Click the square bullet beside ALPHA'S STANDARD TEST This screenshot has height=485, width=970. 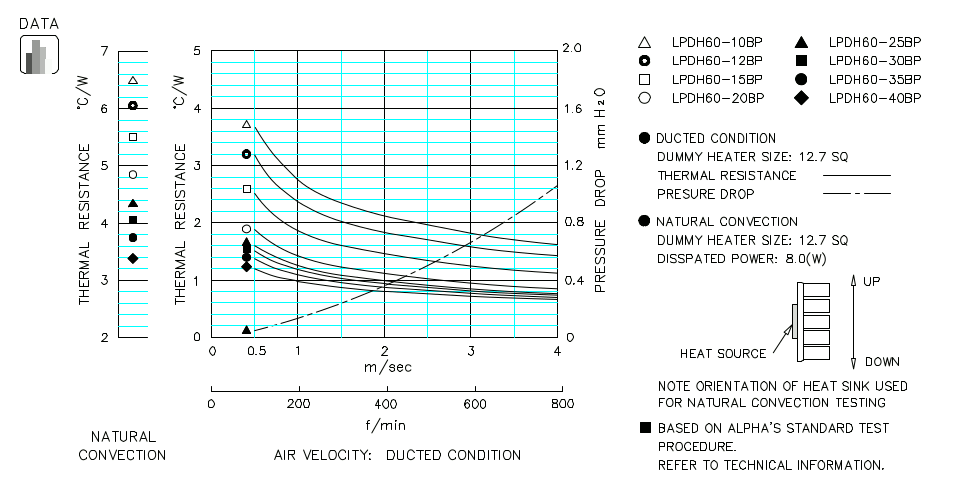(645, 427)
